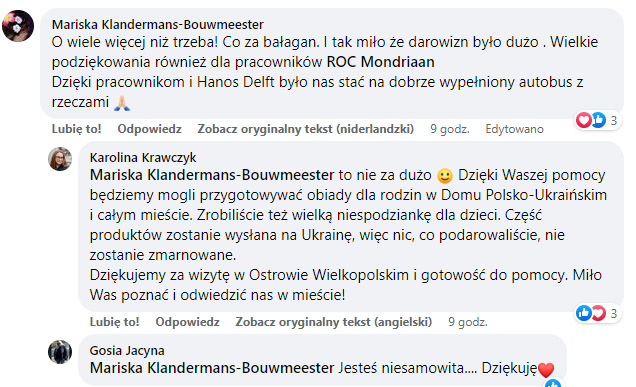
Task: Click the heart reaction icon on Mariska's comment
Action: click(x=584, y=120)
